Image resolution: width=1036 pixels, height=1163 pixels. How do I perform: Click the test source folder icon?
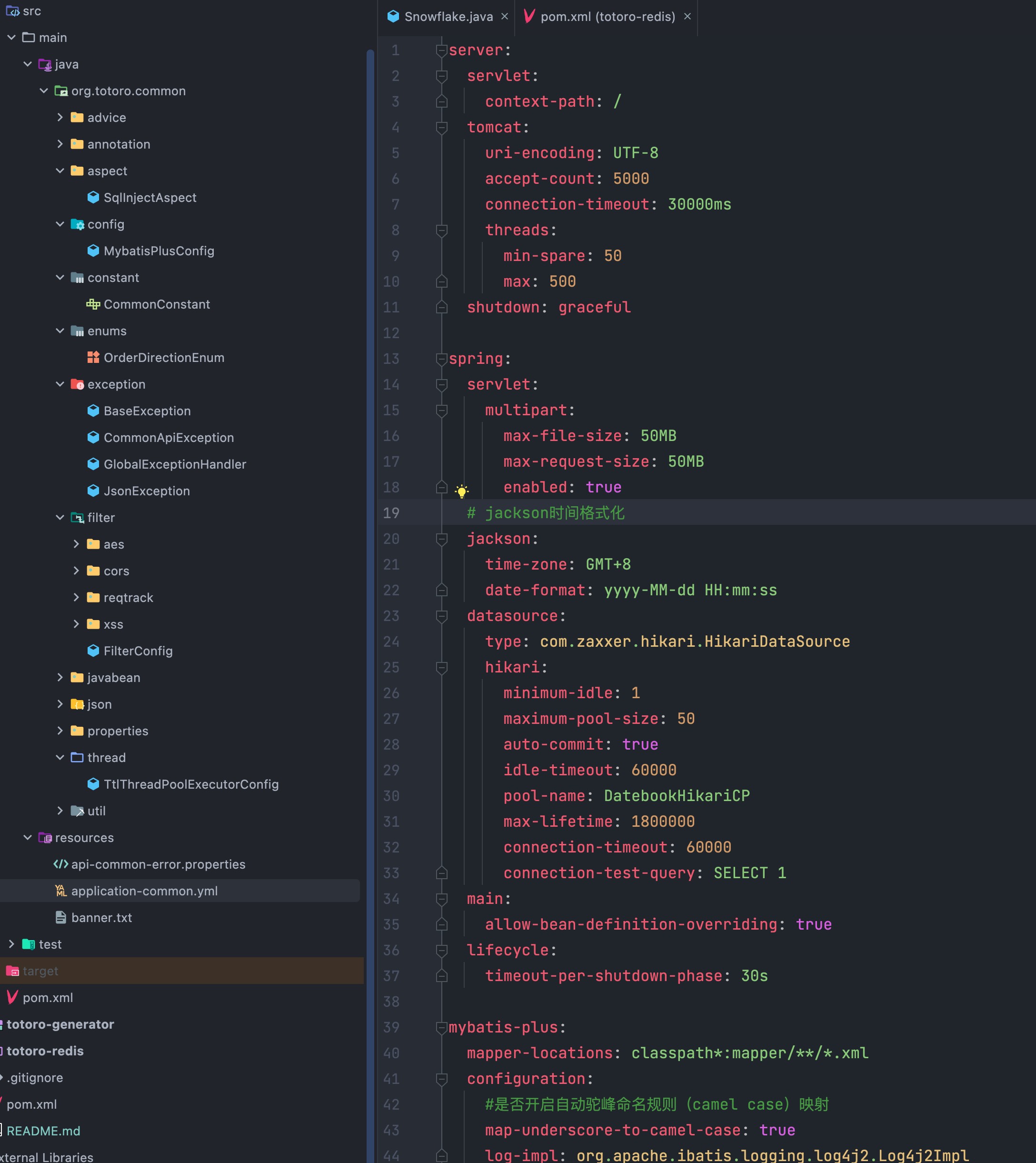pyautogui.click(x=29, y=944)
